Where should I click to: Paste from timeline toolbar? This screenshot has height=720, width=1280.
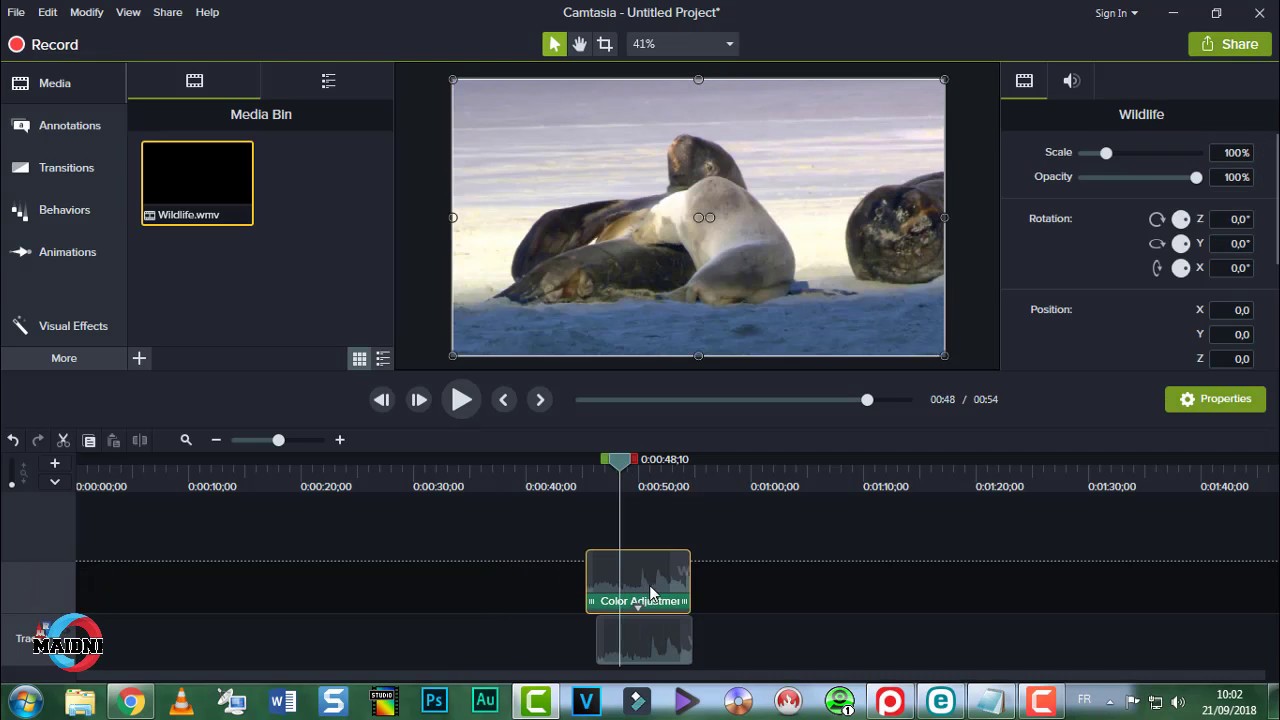[x=114, y=440]
